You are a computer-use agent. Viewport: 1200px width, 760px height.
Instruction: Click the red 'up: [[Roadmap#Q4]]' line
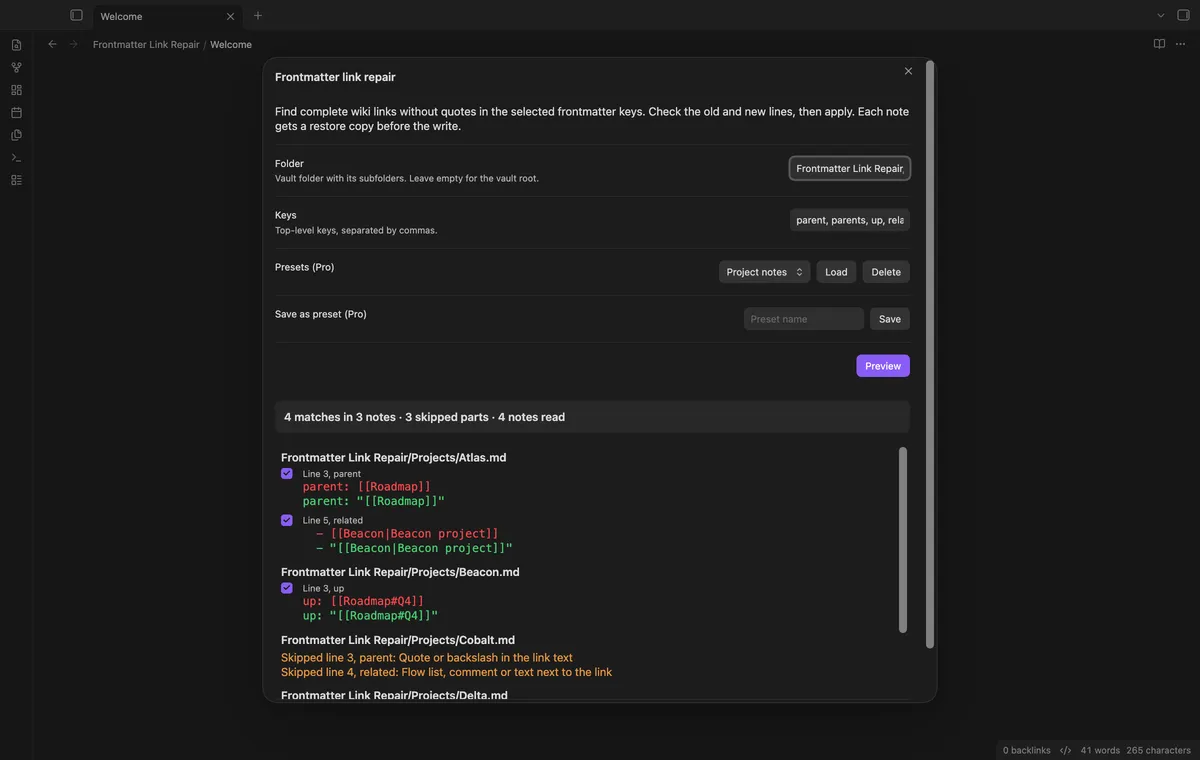pos(363,602)
